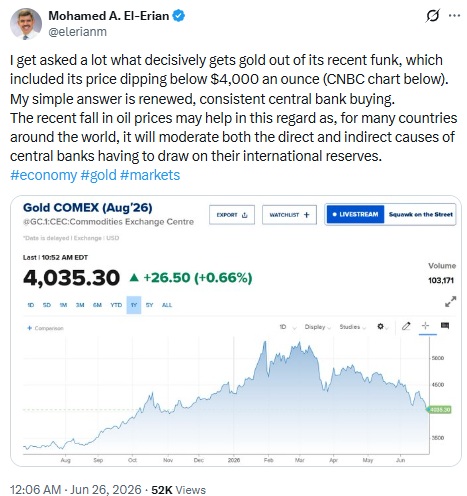Viewport: 467px width, 496px height.
Task: Open the 1D interval dropdown
Action: coord(288,327)
